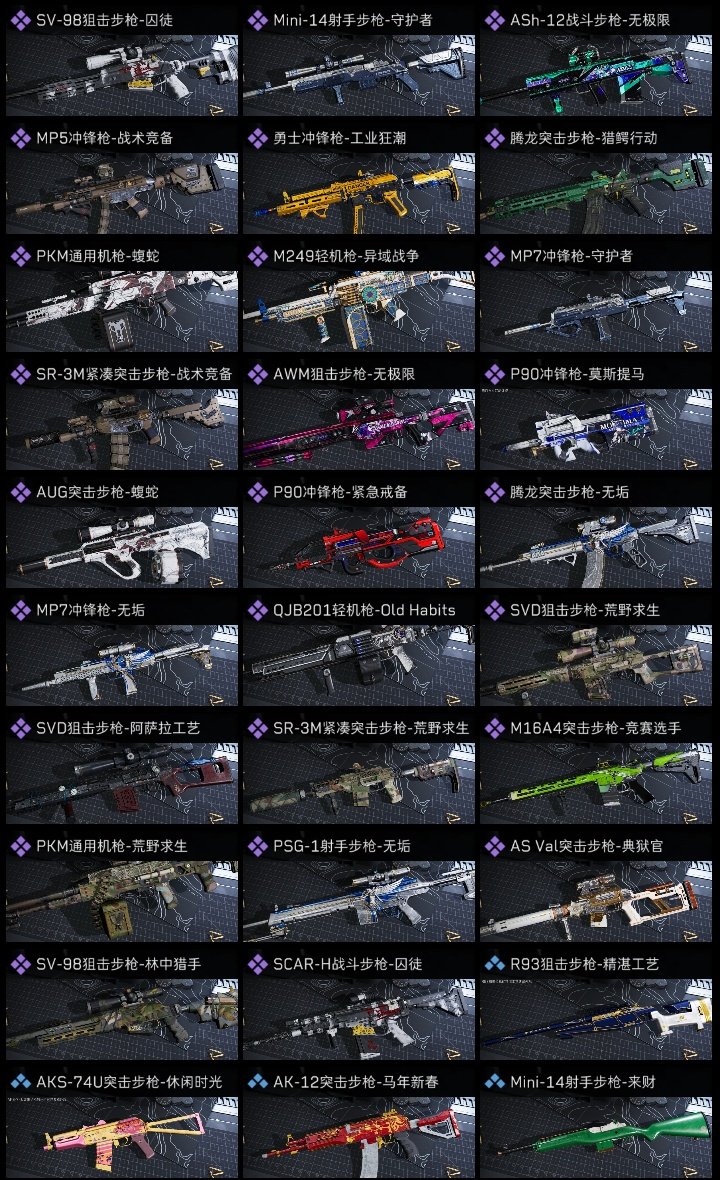Screen dimensions: 720x1180
Task: Select the yellow 勇士冲锋枪-工业狂潮 skin image
Action: 359,194
